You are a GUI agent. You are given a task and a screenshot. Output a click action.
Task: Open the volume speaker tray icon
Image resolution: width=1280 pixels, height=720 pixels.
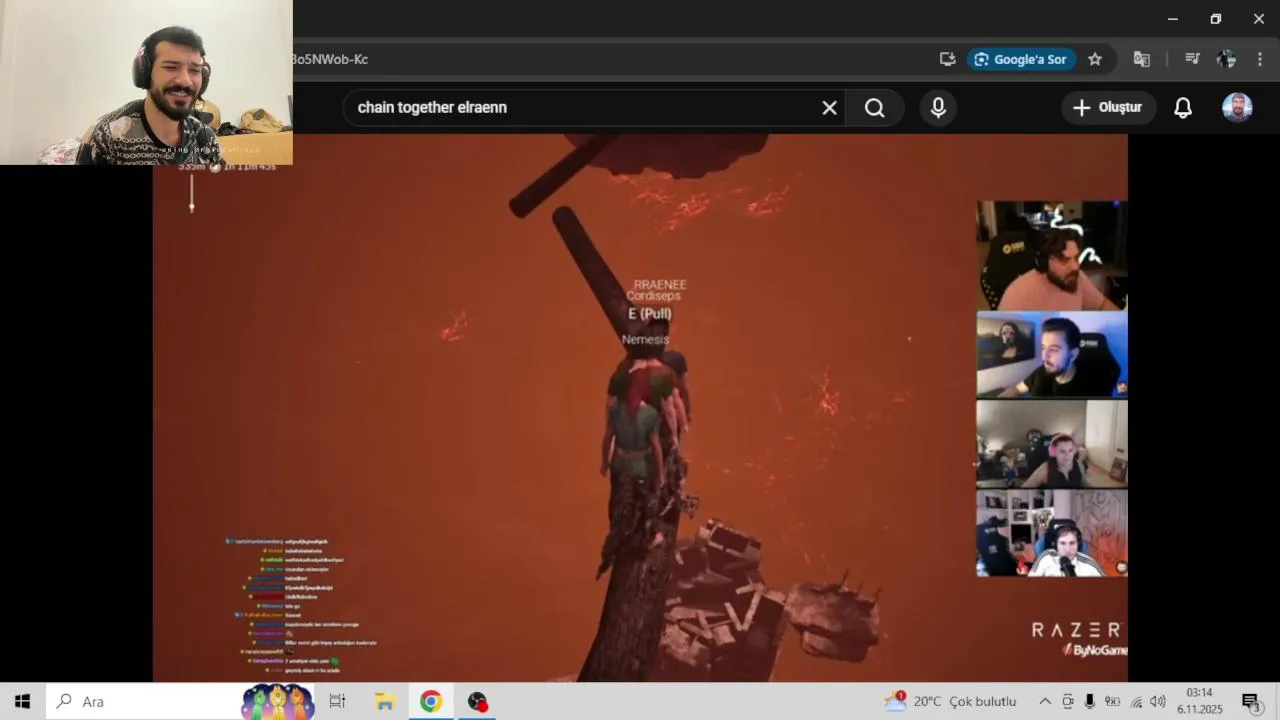1158,701
